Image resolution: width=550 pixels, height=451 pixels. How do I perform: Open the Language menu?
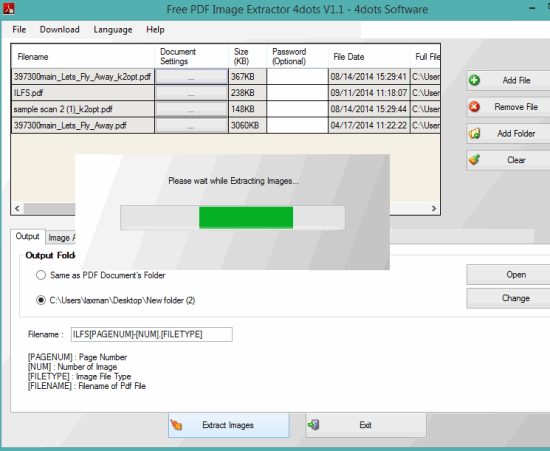113,30
